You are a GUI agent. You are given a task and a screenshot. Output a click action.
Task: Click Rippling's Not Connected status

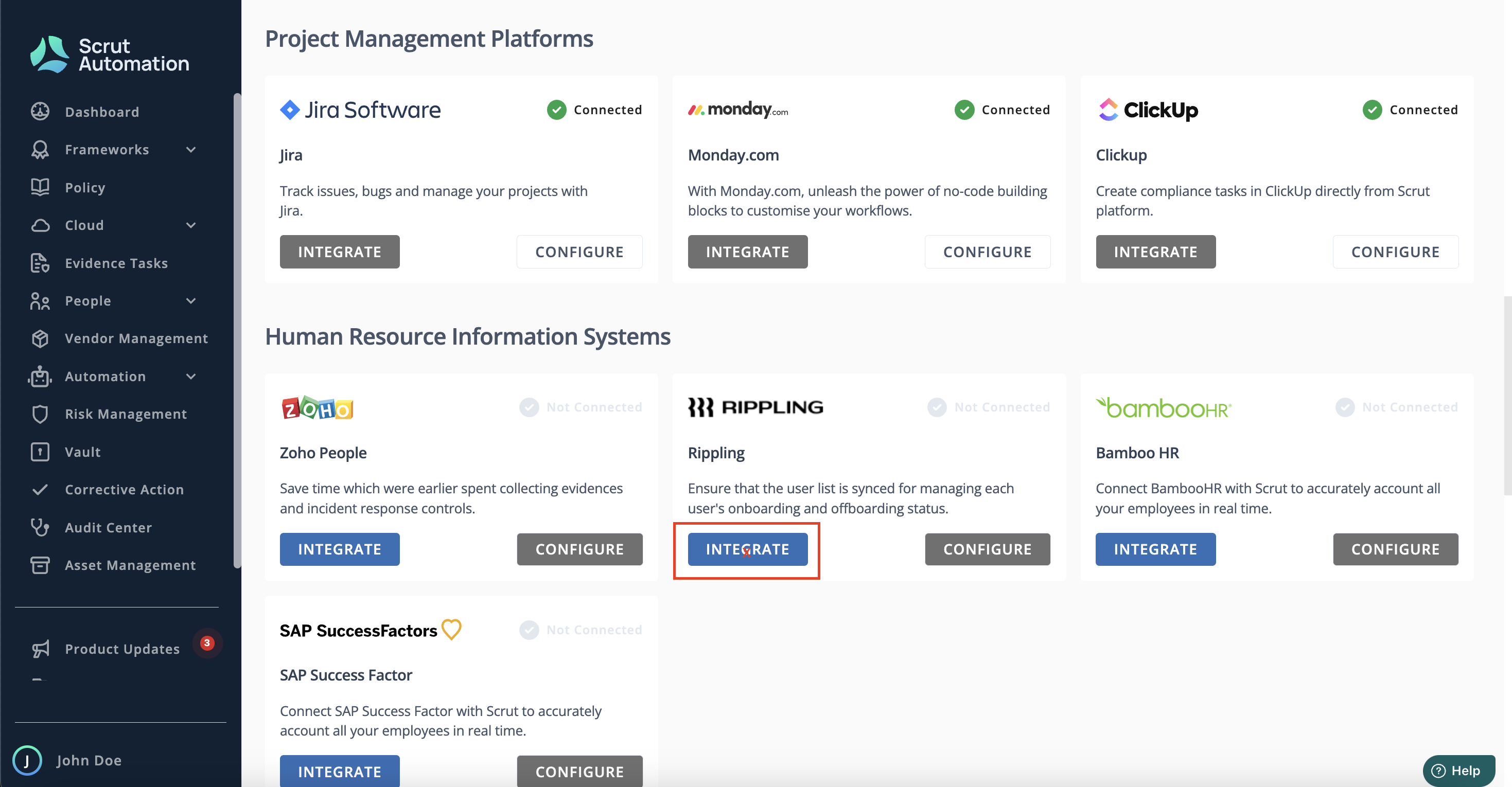click(989, 407)
